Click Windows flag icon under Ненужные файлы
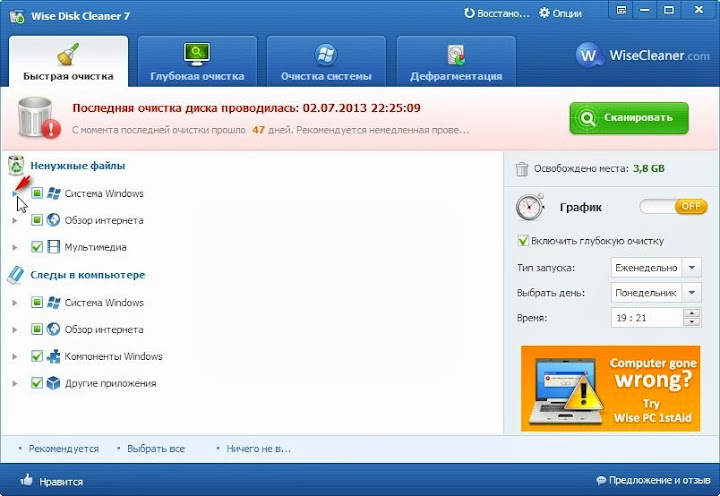 [x=53, y=193]
